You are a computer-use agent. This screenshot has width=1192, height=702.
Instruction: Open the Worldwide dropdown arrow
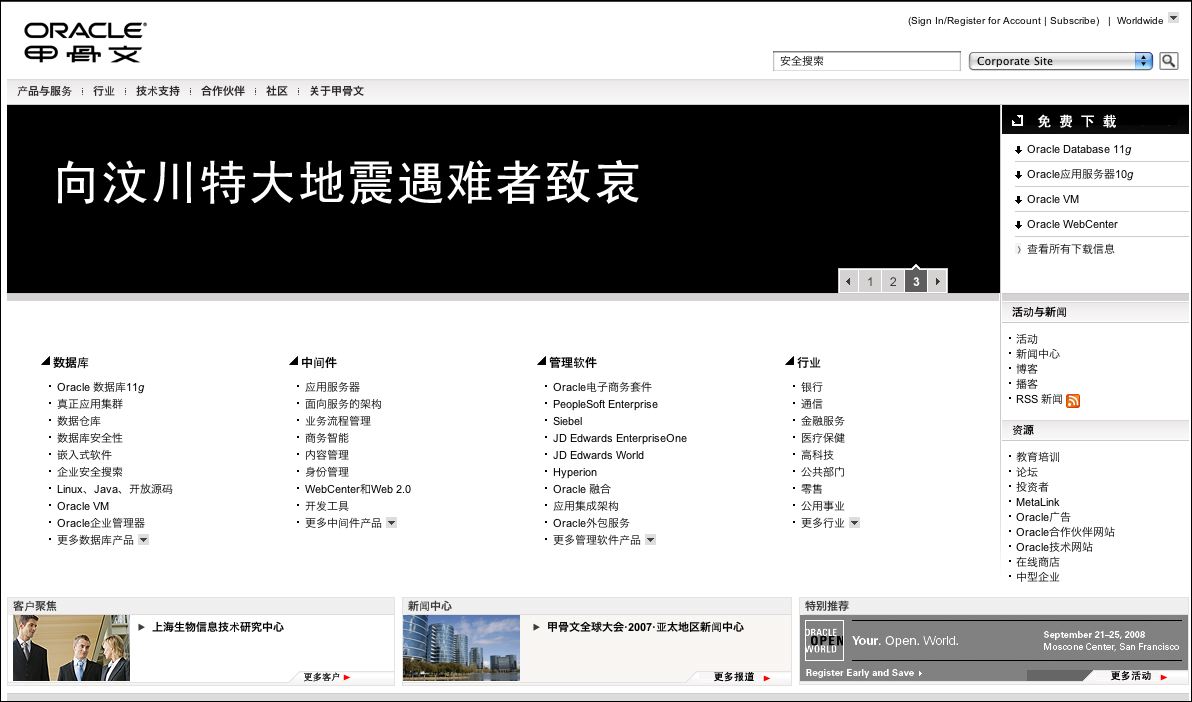click(x=1173, y=17)
